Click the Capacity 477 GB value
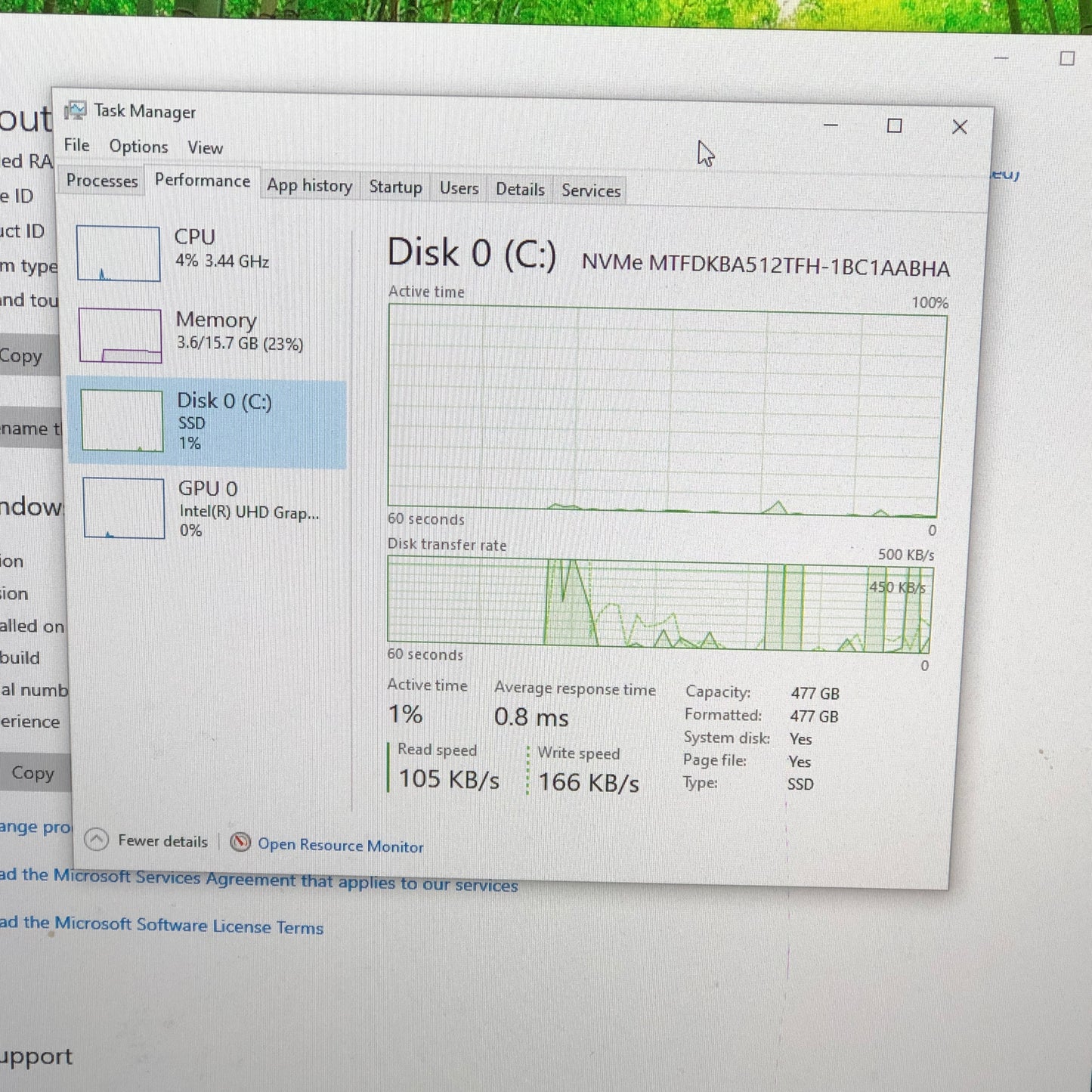Image resolution: width=1092 pixels, height=1092 pixels. pyautogui.click(x=815, y=693)
